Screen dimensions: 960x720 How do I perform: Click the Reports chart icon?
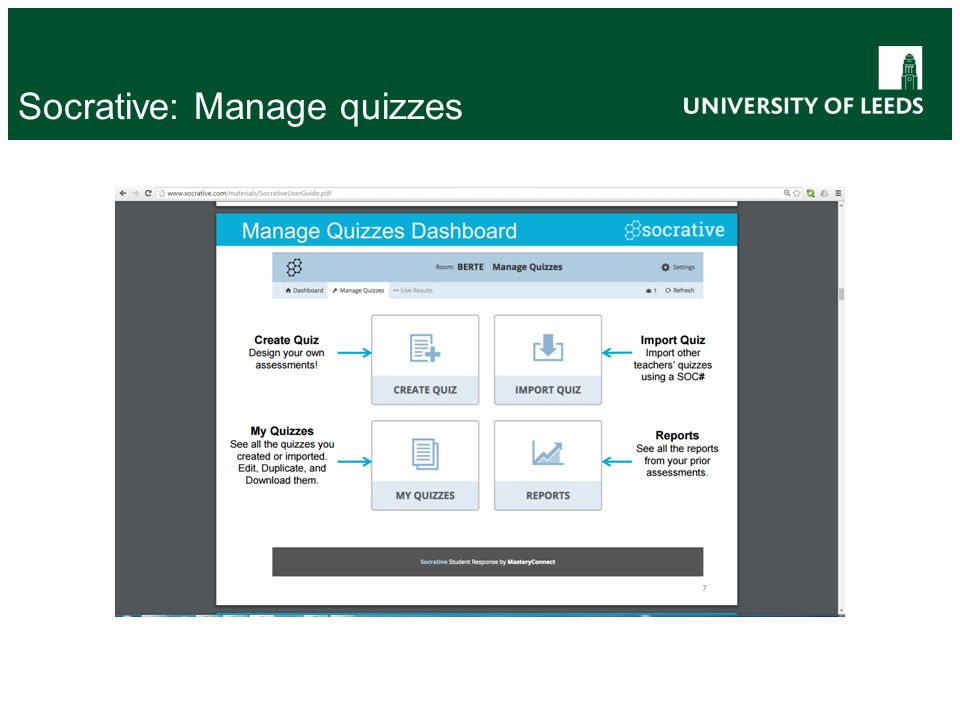tap(548, 453)
